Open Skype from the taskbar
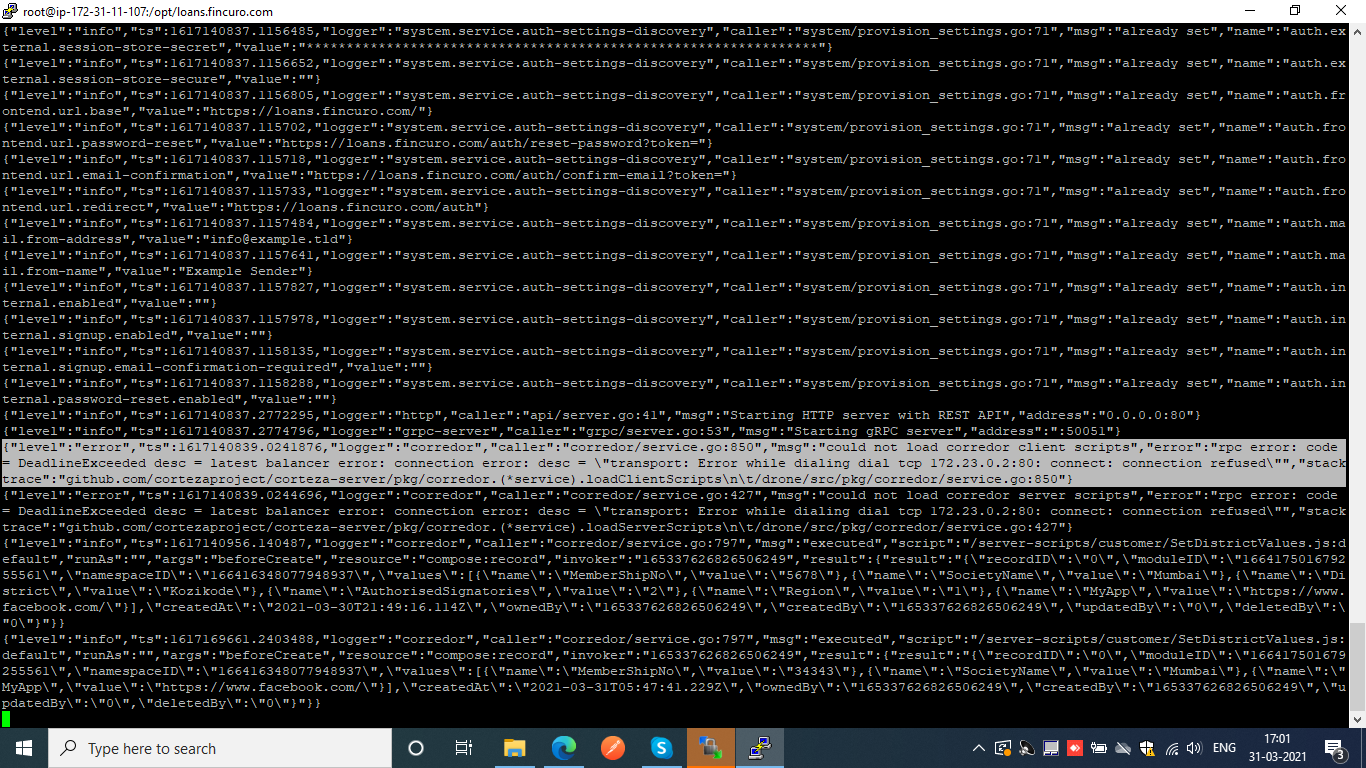Image resolution: width=1366 pixels, height=768 pixels. (x=662, y=748)
